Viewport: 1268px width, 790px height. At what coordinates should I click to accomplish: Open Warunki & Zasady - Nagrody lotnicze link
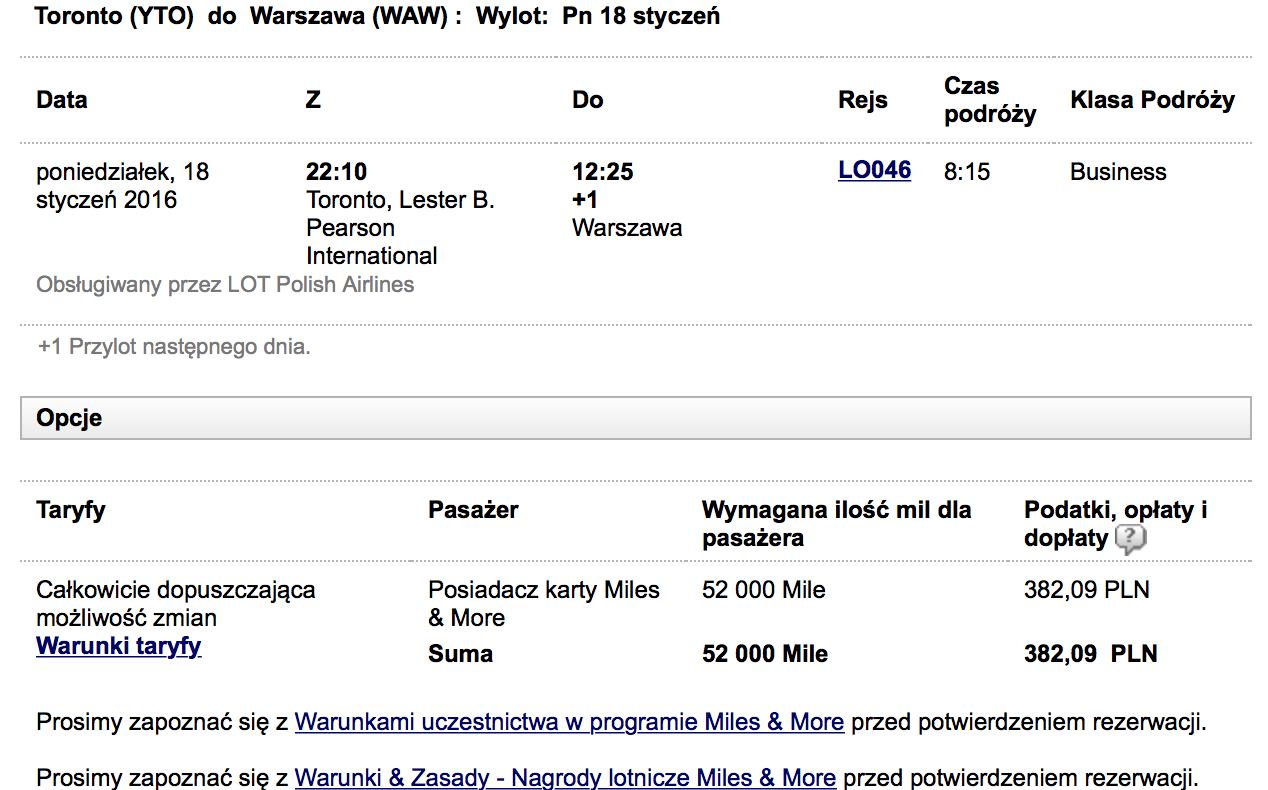pos(565,778)
